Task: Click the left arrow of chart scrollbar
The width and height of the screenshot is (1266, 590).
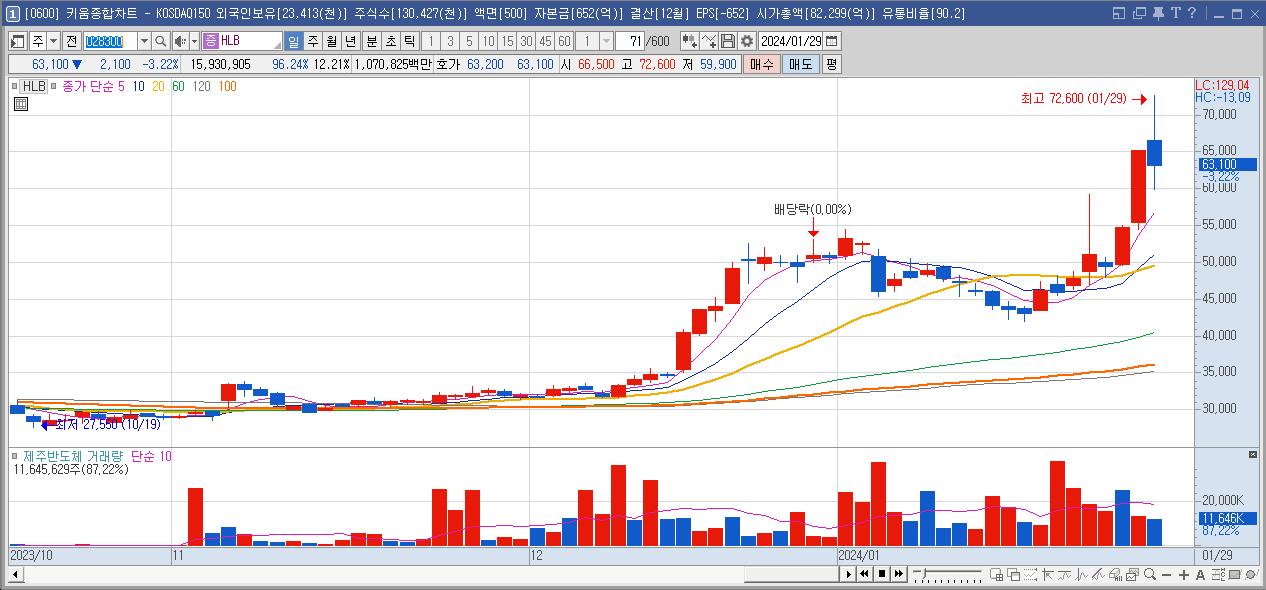Action: click(16, 574)
